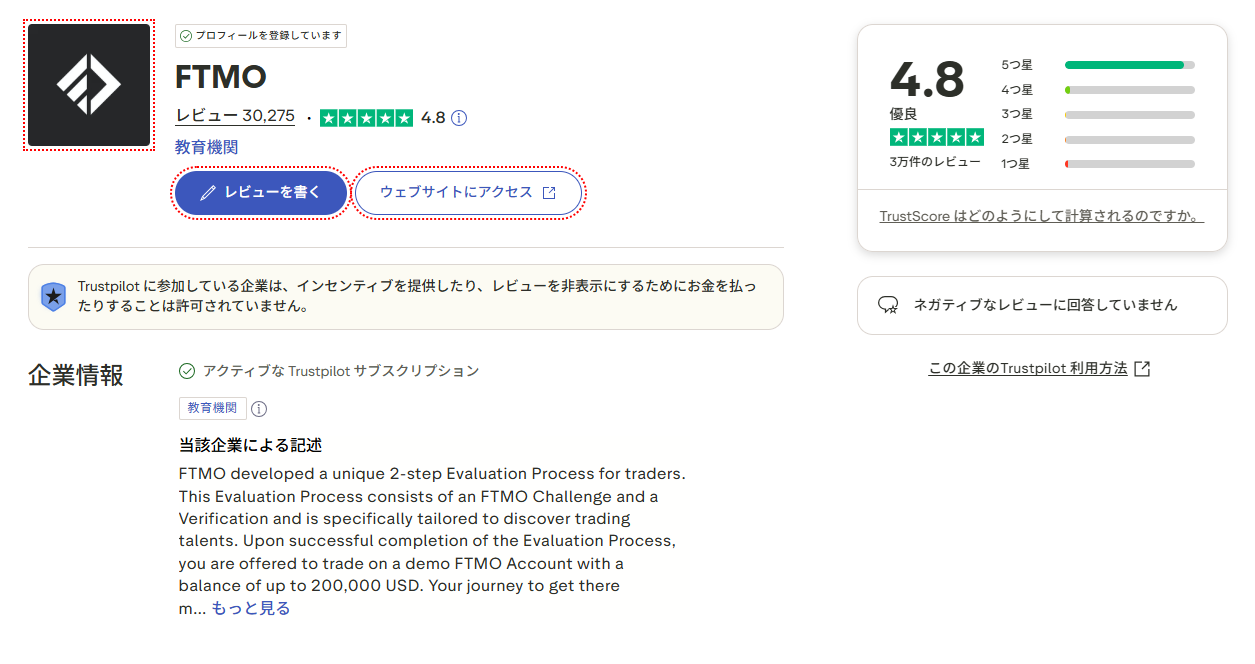The width and height of the screenshot is (1255, 664).
Task: Click the external link icon beside Trustpilot 利用方法
Action: [x=1142, y=369]
